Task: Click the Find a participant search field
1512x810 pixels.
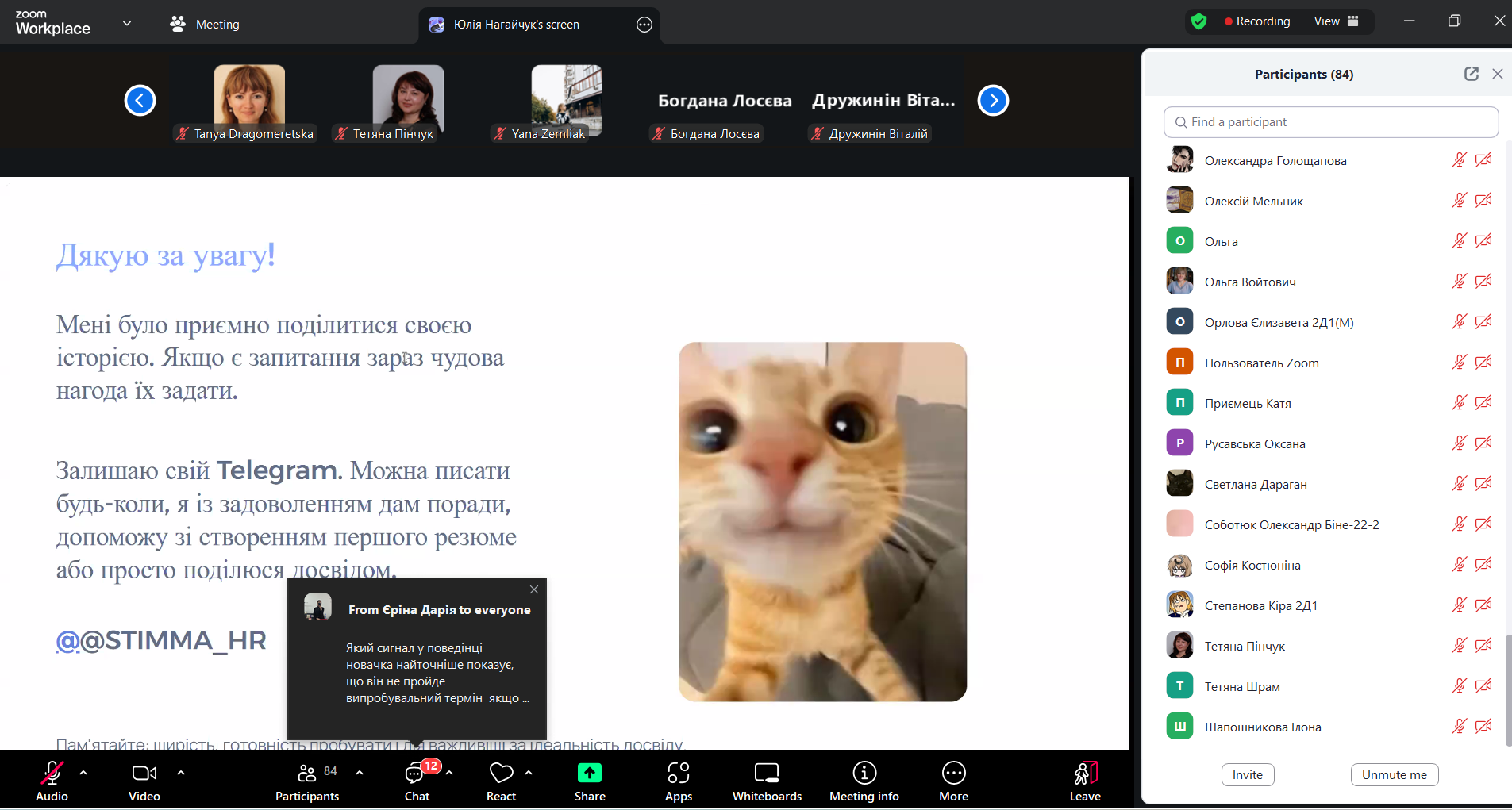Action: (x=1331, y=122)
